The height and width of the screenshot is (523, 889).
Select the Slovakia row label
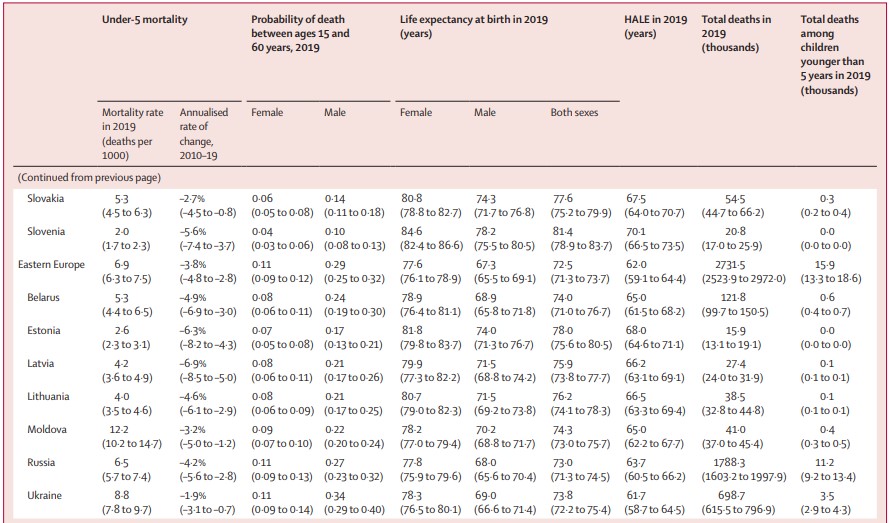[x=46, y=198]
